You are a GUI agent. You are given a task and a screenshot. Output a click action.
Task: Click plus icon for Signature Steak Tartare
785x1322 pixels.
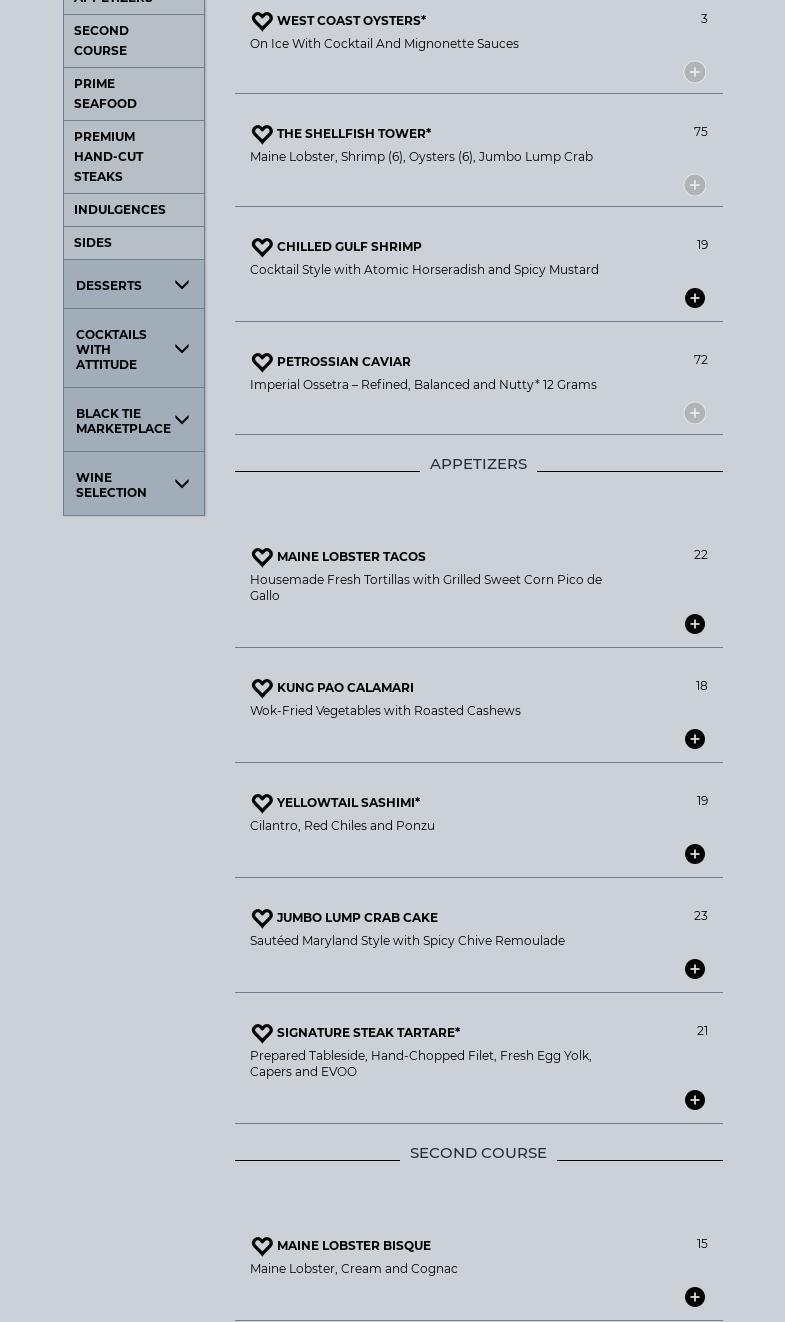[695, 1100]
